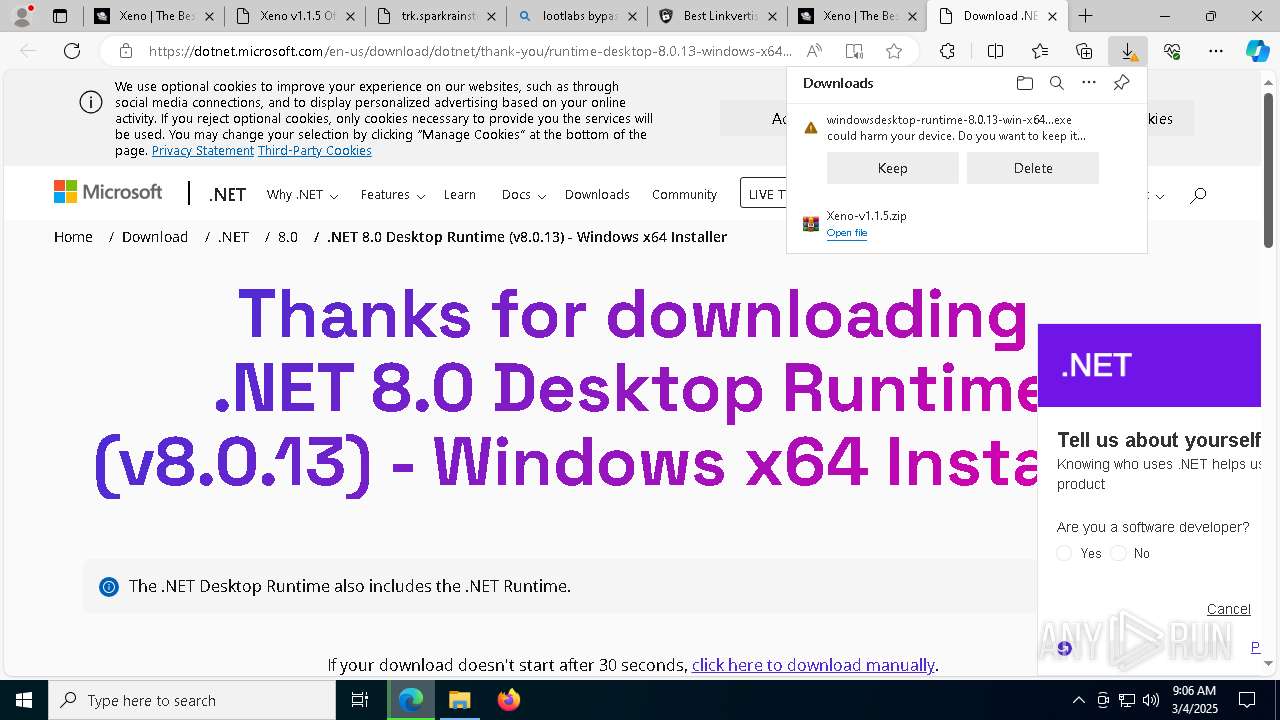Click the Microsoft logo
Viewport: 1280px width, 720px height.
point(108,192)
